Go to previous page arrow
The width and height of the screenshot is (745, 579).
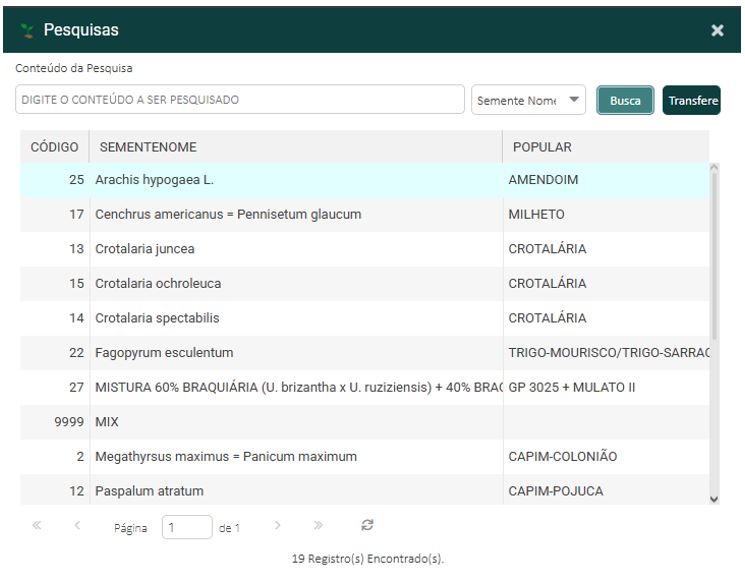[77, 525]
